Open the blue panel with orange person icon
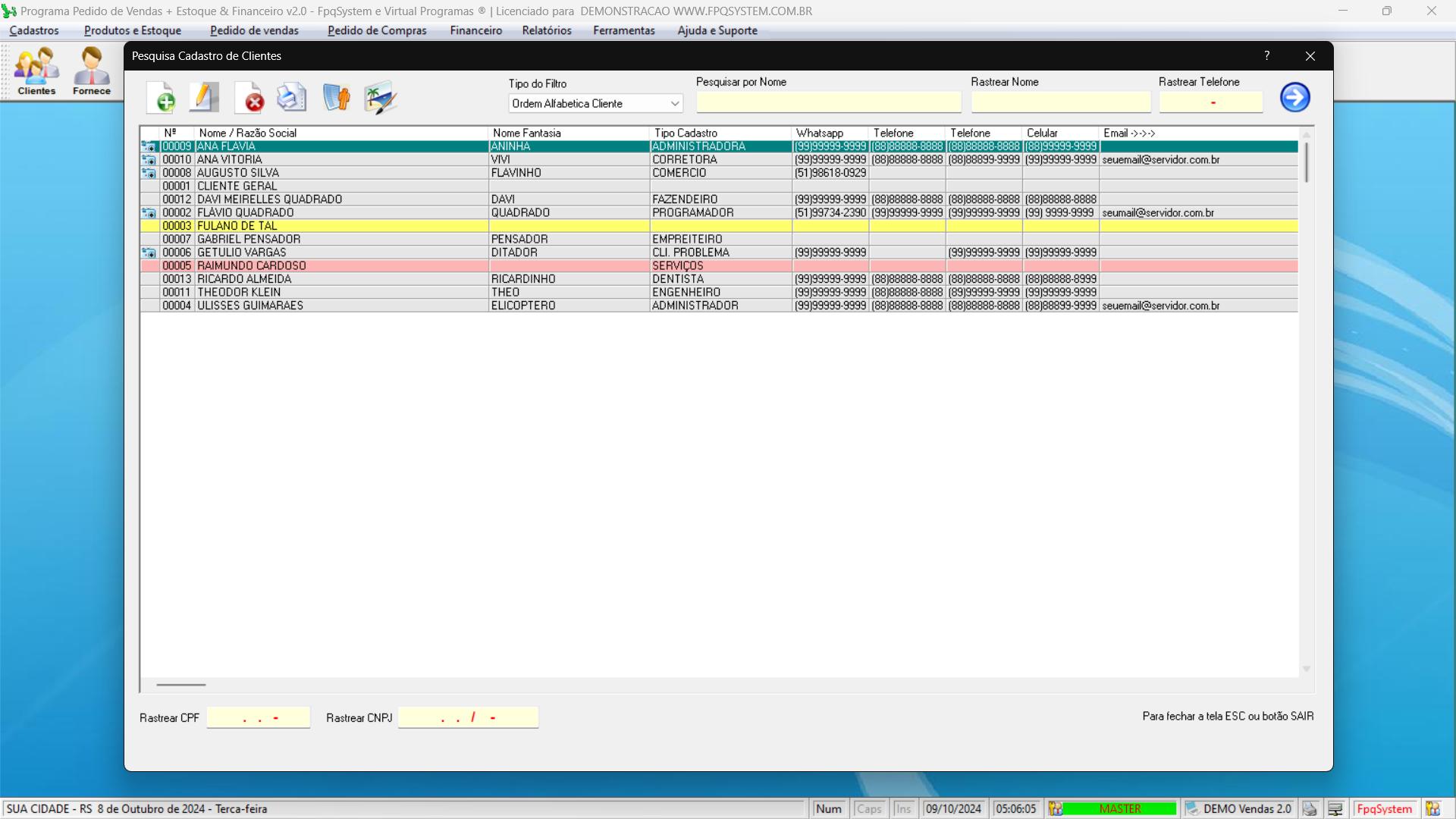Image resolution: width=1456 pixels, height=819 pixels. [336, 98]
